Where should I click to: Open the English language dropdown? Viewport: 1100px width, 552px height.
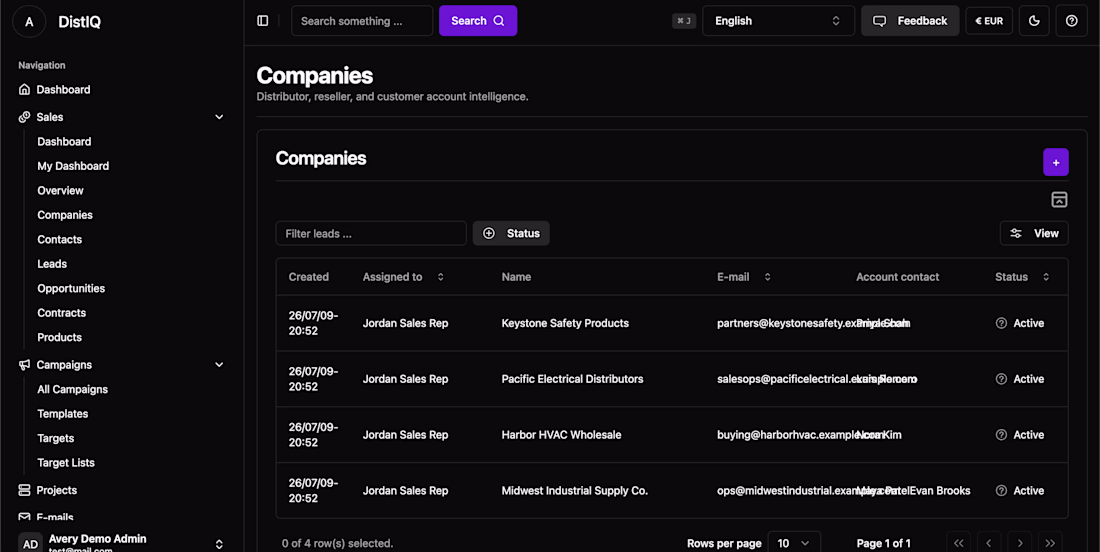click(x=778, y=21)
